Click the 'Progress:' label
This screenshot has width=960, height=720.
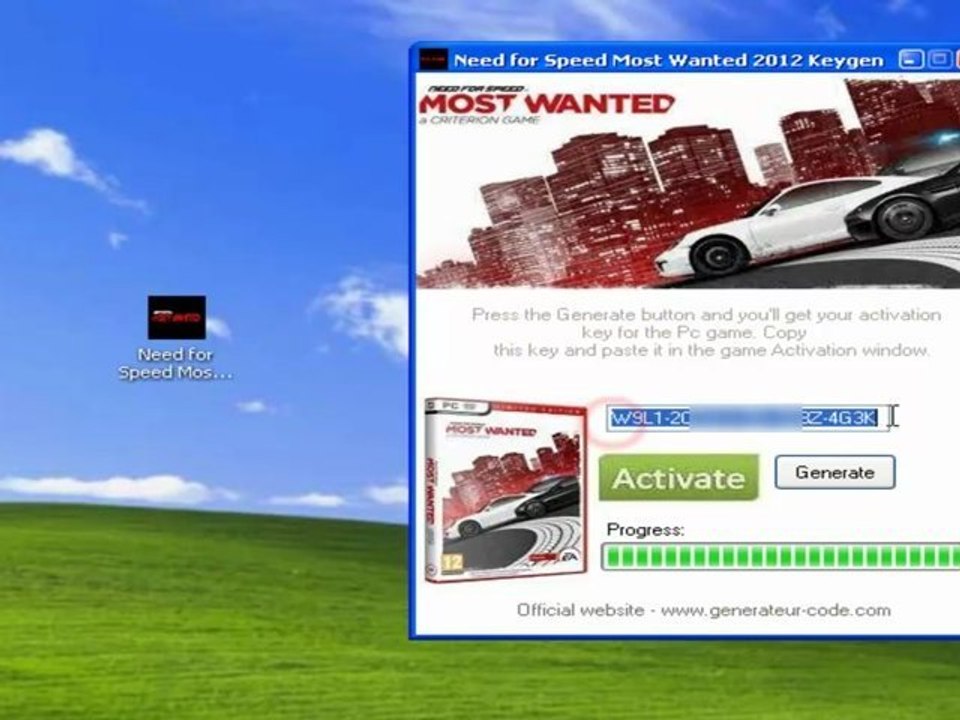pos(645,530)
